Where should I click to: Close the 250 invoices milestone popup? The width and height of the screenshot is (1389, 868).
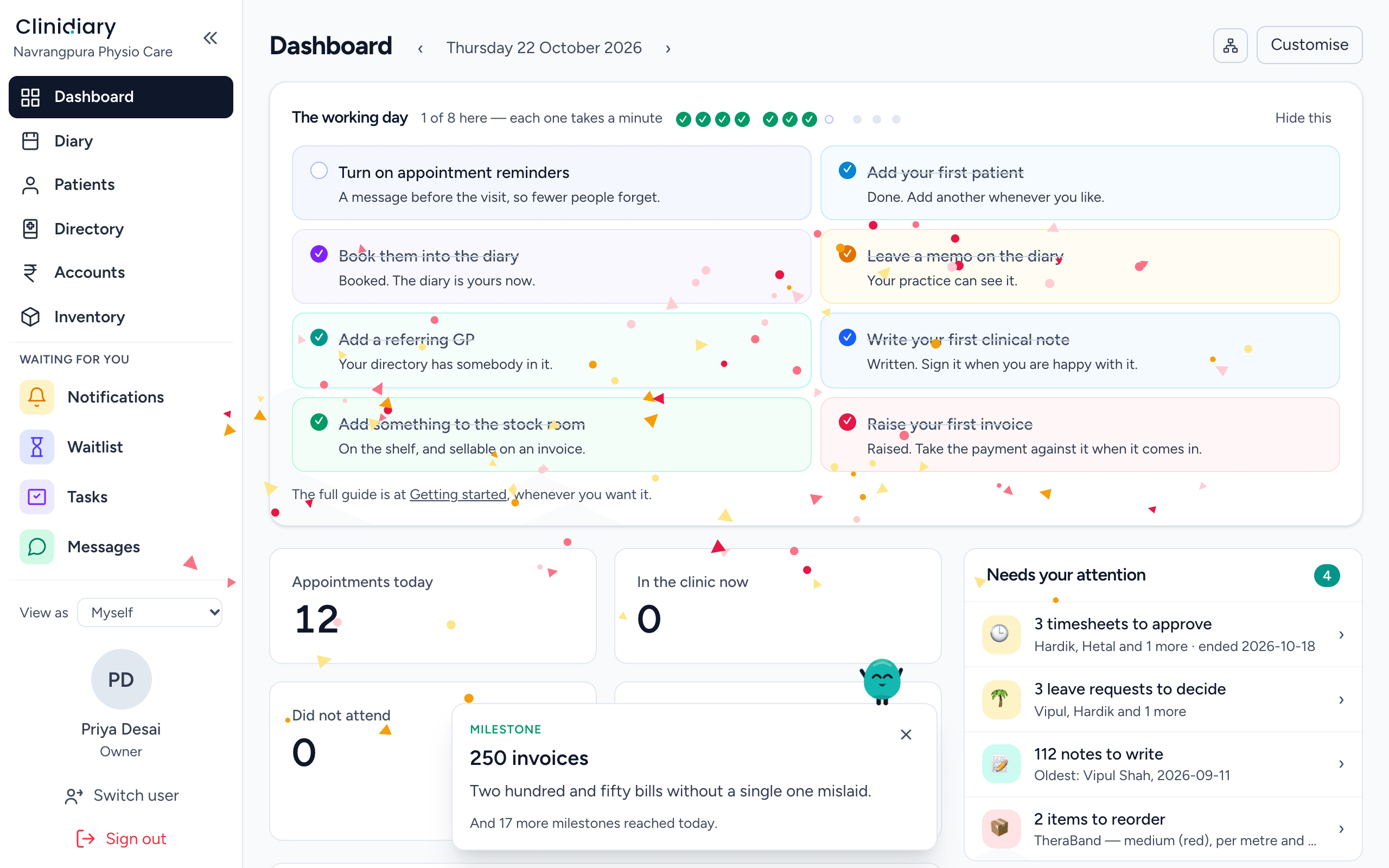click(906, 735)
